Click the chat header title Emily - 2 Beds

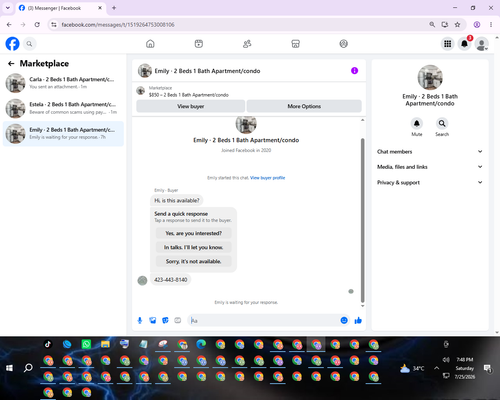[x=207, y=71]
